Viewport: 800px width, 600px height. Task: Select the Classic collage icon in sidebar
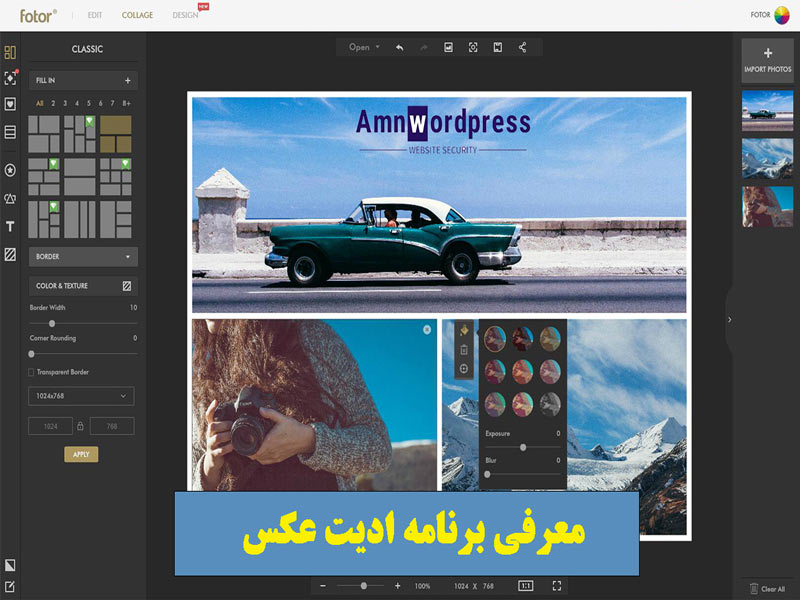click(10, 52)
